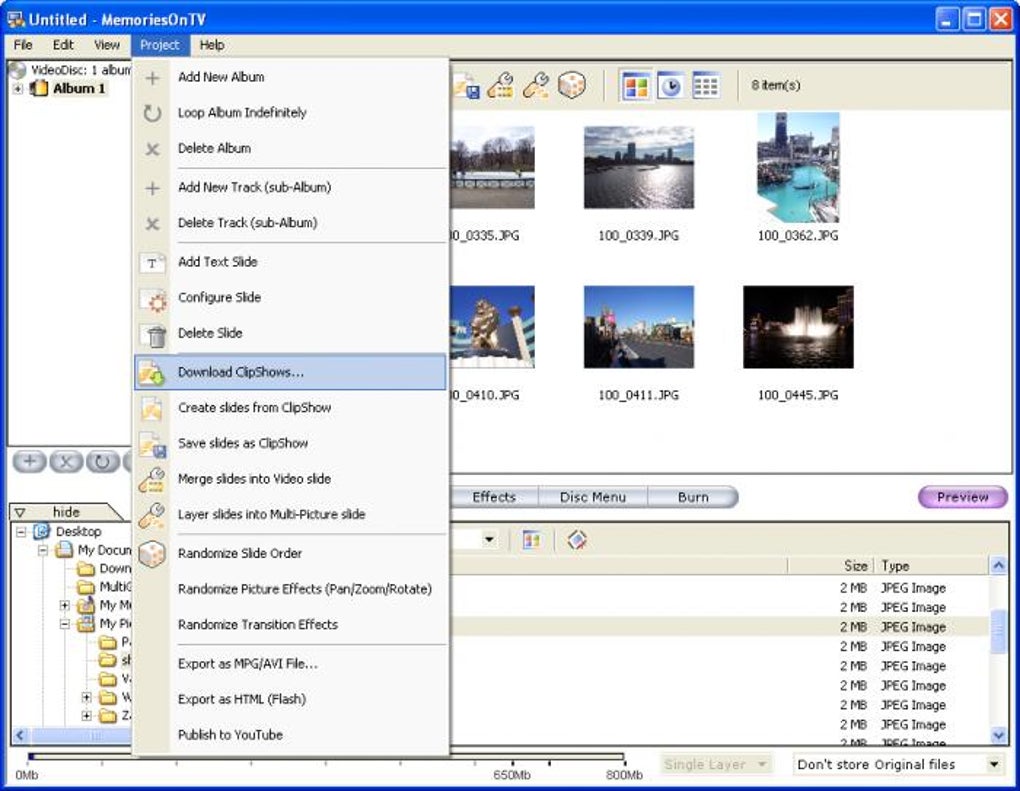
Task: Select the 100_0411.JPG street thumbnail
Action: click(638, 327)
